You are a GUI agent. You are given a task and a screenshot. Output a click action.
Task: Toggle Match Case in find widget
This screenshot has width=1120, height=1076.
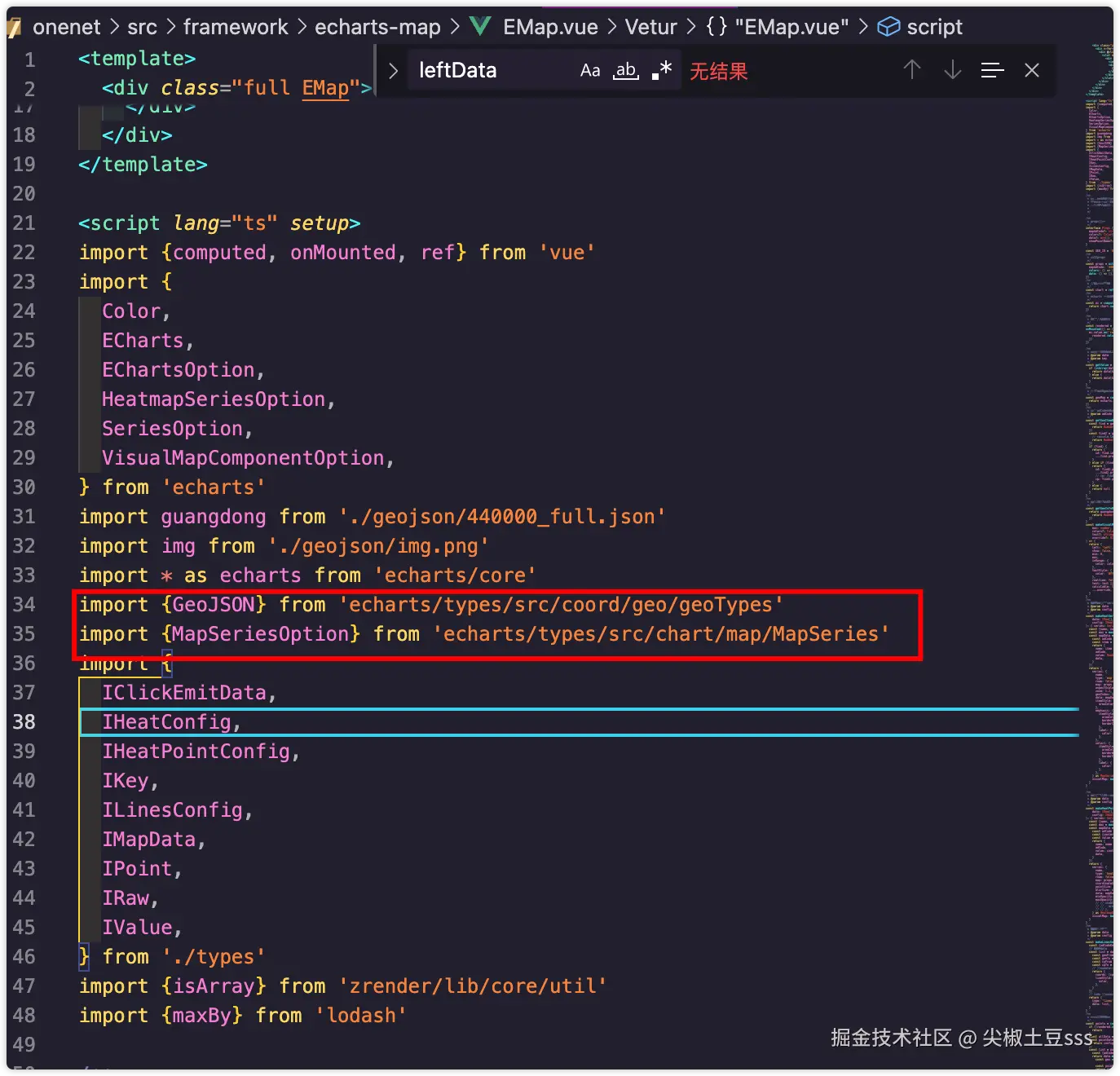[590, 71]
